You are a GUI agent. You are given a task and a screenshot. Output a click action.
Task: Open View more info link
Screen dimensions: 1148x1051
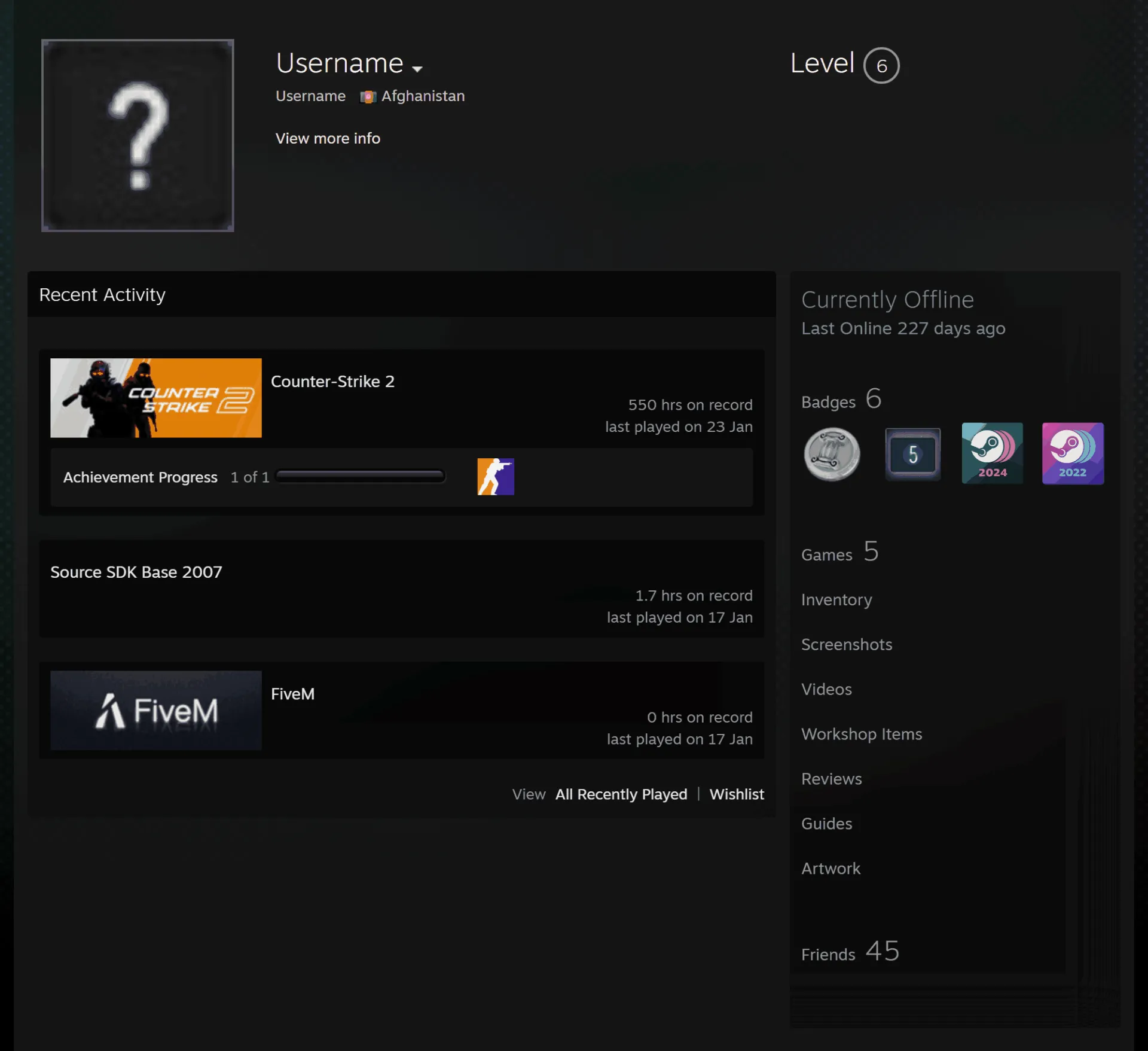328,138
